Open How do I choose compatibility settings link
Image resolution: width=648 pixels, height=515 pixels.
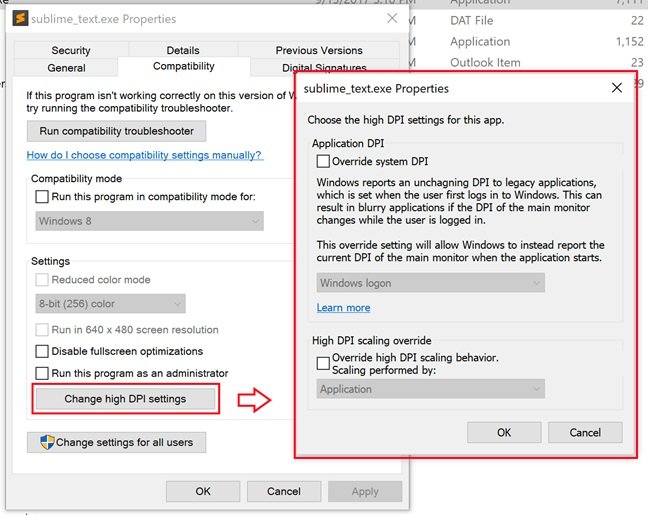(144, 155)
